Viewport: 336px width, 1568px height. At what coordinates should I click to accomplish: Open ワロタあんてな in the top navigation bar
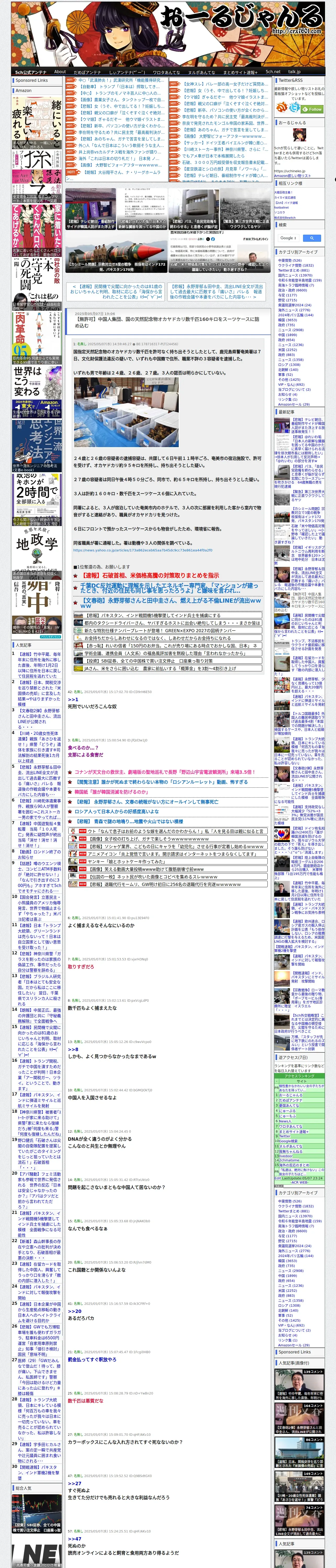coord(166,72)
